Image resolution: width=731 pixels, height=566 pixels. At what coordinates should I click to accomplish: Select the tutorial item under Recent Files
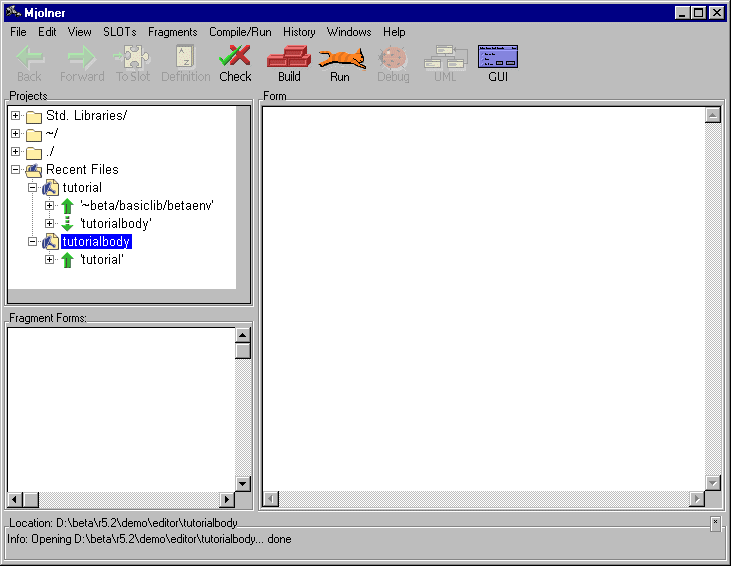(x=82, y=188)
